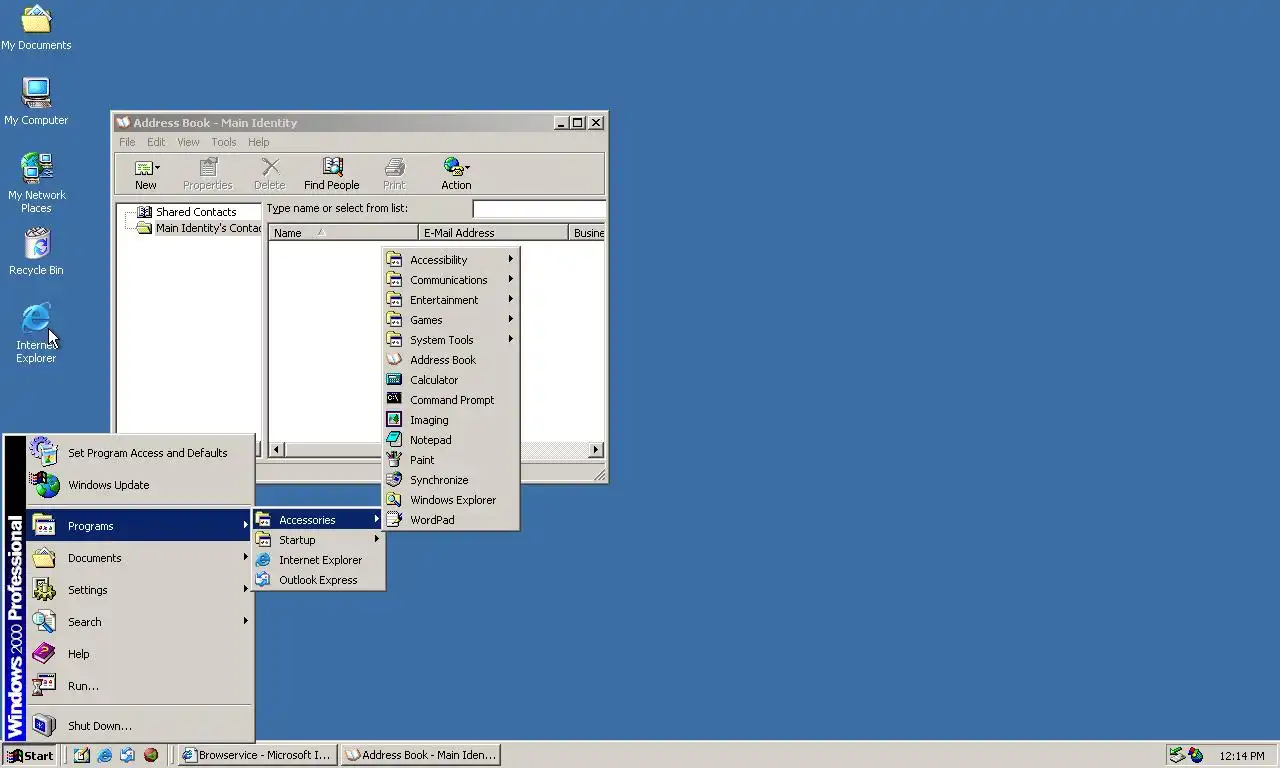Image resolution: width=1280 pixels, height=768 pixels.
Task: Select the My Computer desktop icon
Action: coord(36,101)
